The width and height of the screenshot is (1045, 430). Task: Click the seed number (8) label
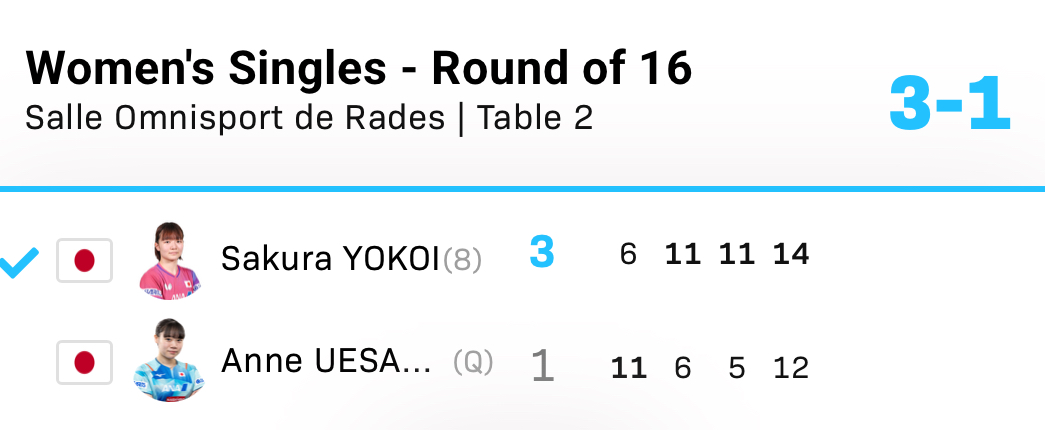(462, 260)
